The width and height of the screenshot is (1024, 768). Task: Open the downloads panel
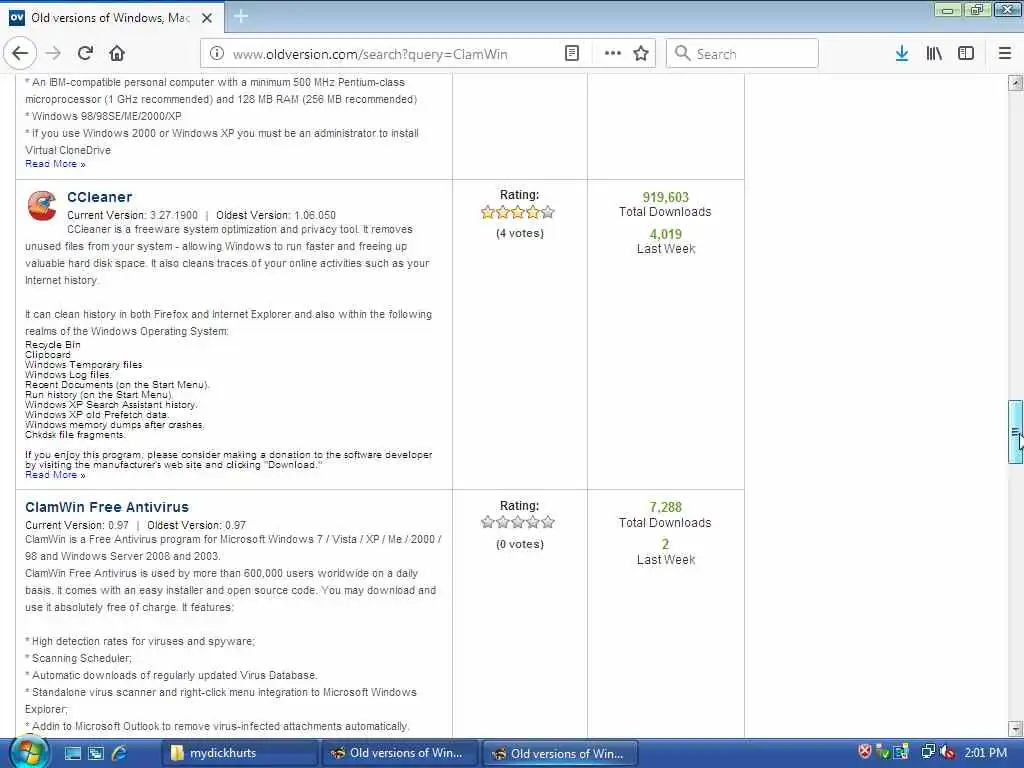[x=902, y=54]
